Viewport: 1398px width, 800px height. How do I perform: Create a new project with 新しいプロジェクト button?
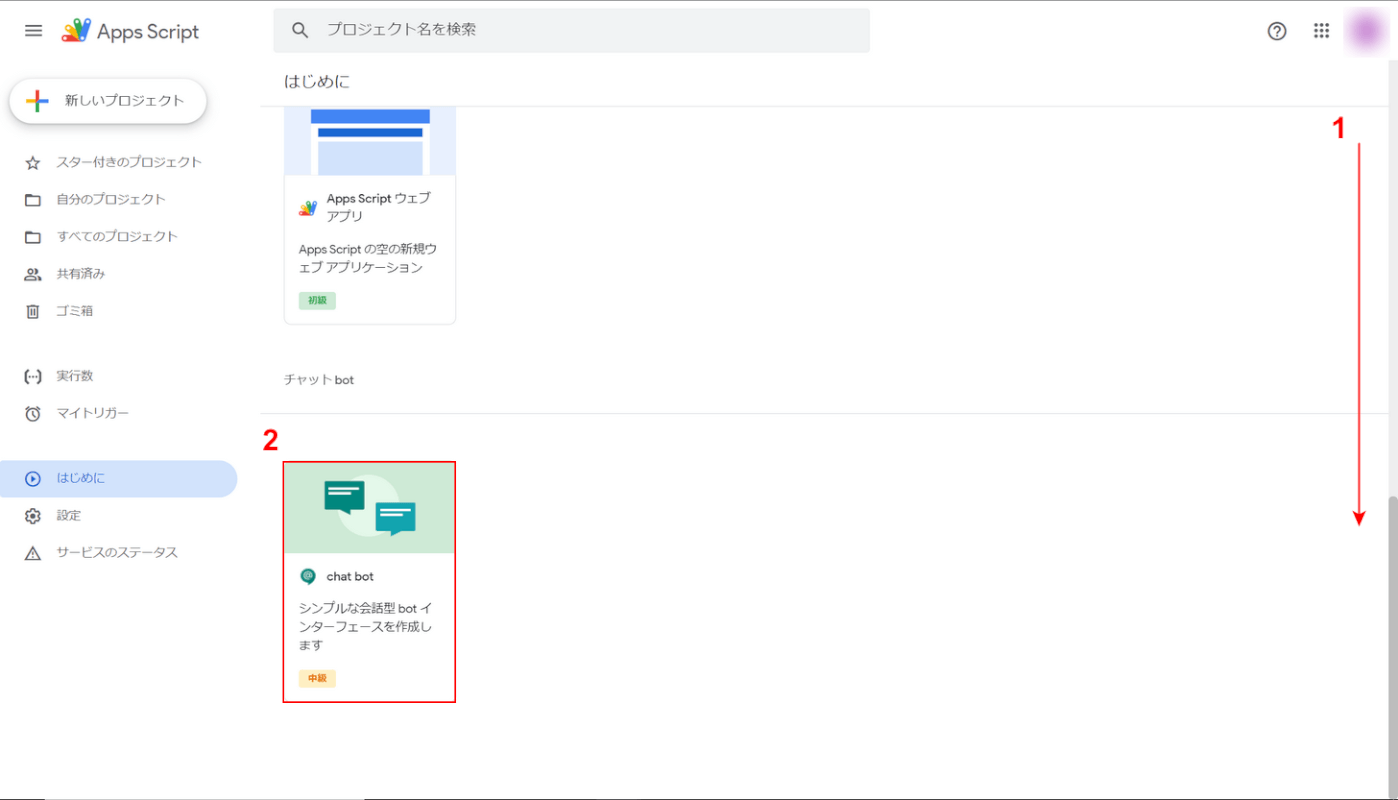(108, 101)
